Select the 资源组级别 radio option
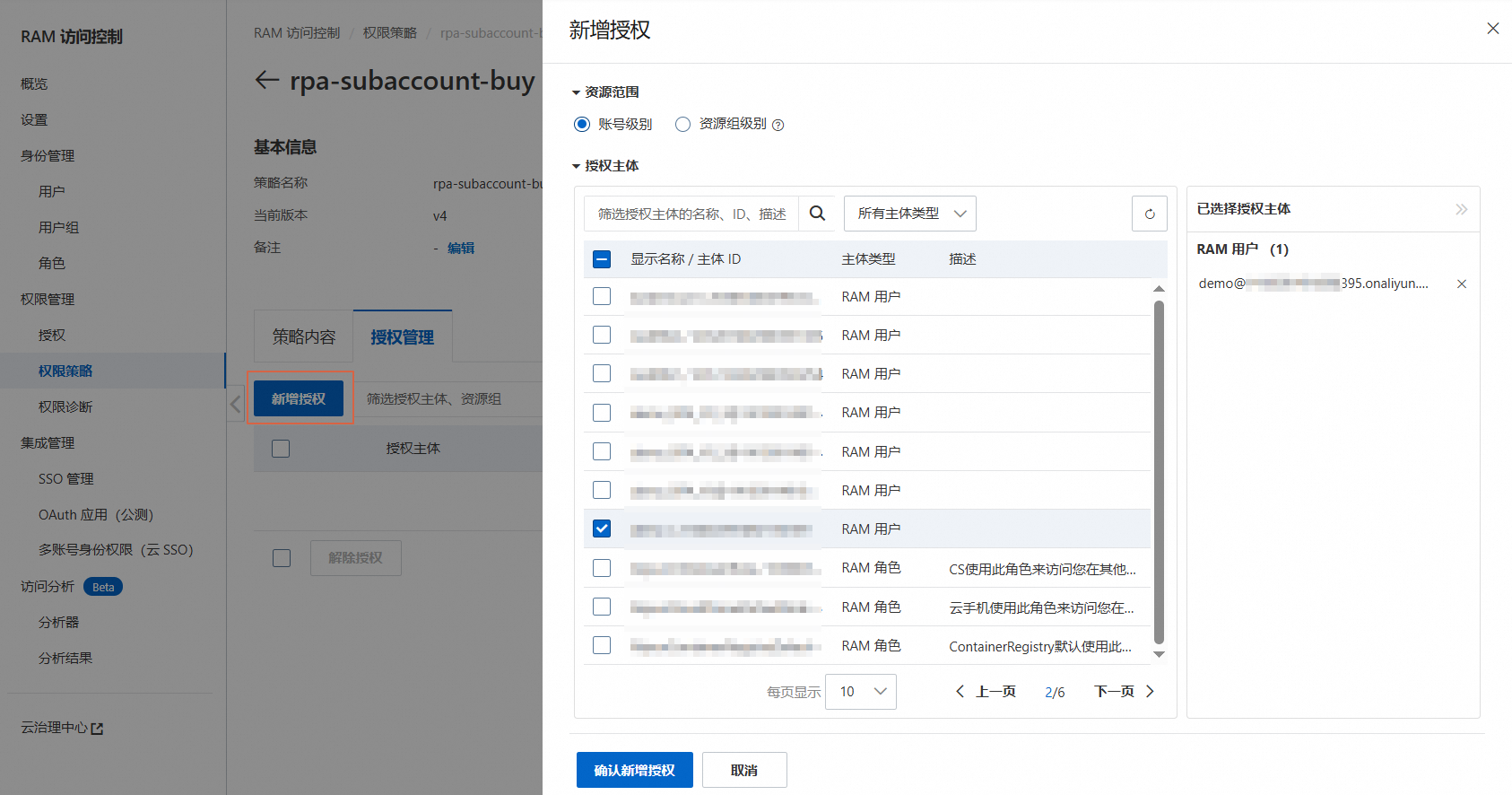Screen dimensions: 1512x795 (x=682, y=124)
